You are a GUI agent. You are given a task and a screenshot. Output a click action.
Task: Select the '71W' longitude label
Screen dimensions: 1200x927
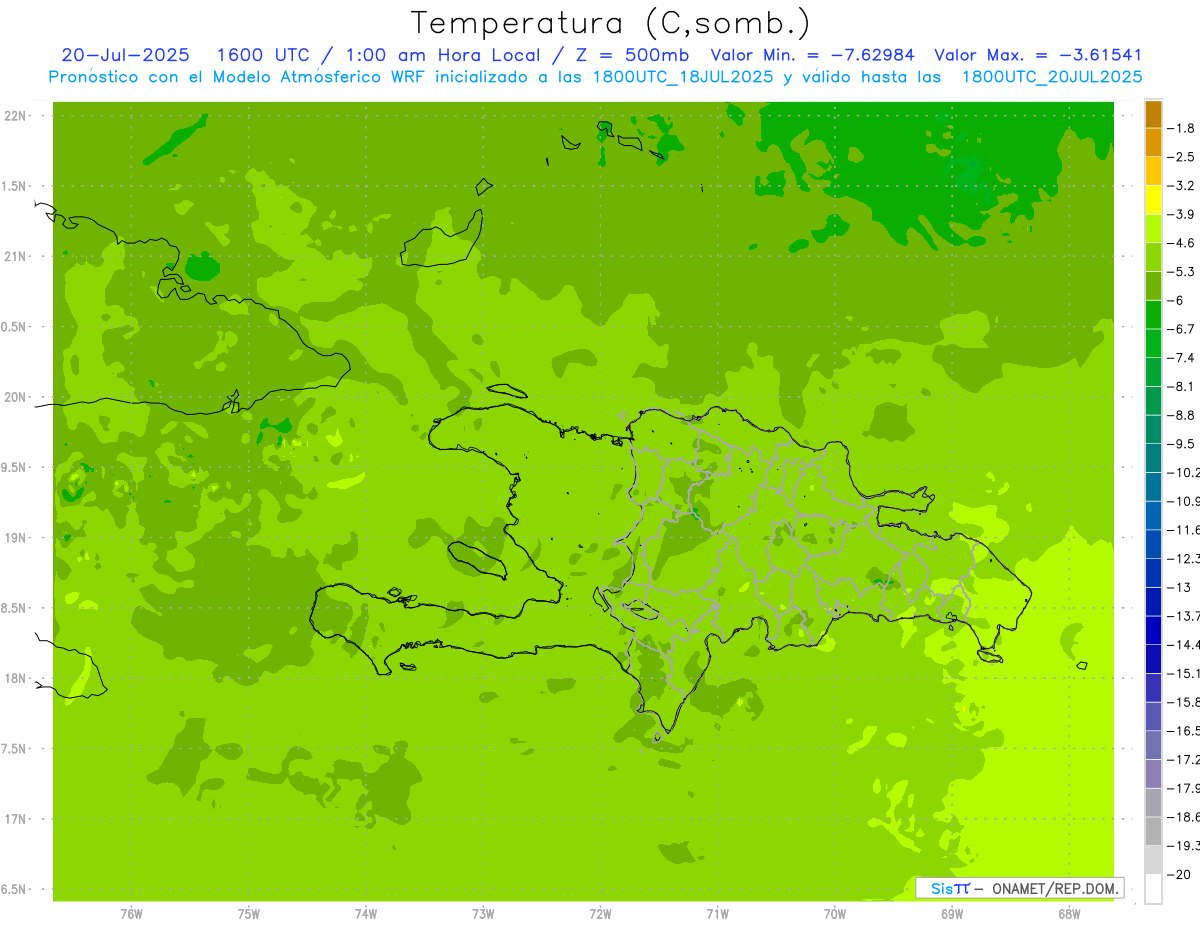tap(717, 913)
